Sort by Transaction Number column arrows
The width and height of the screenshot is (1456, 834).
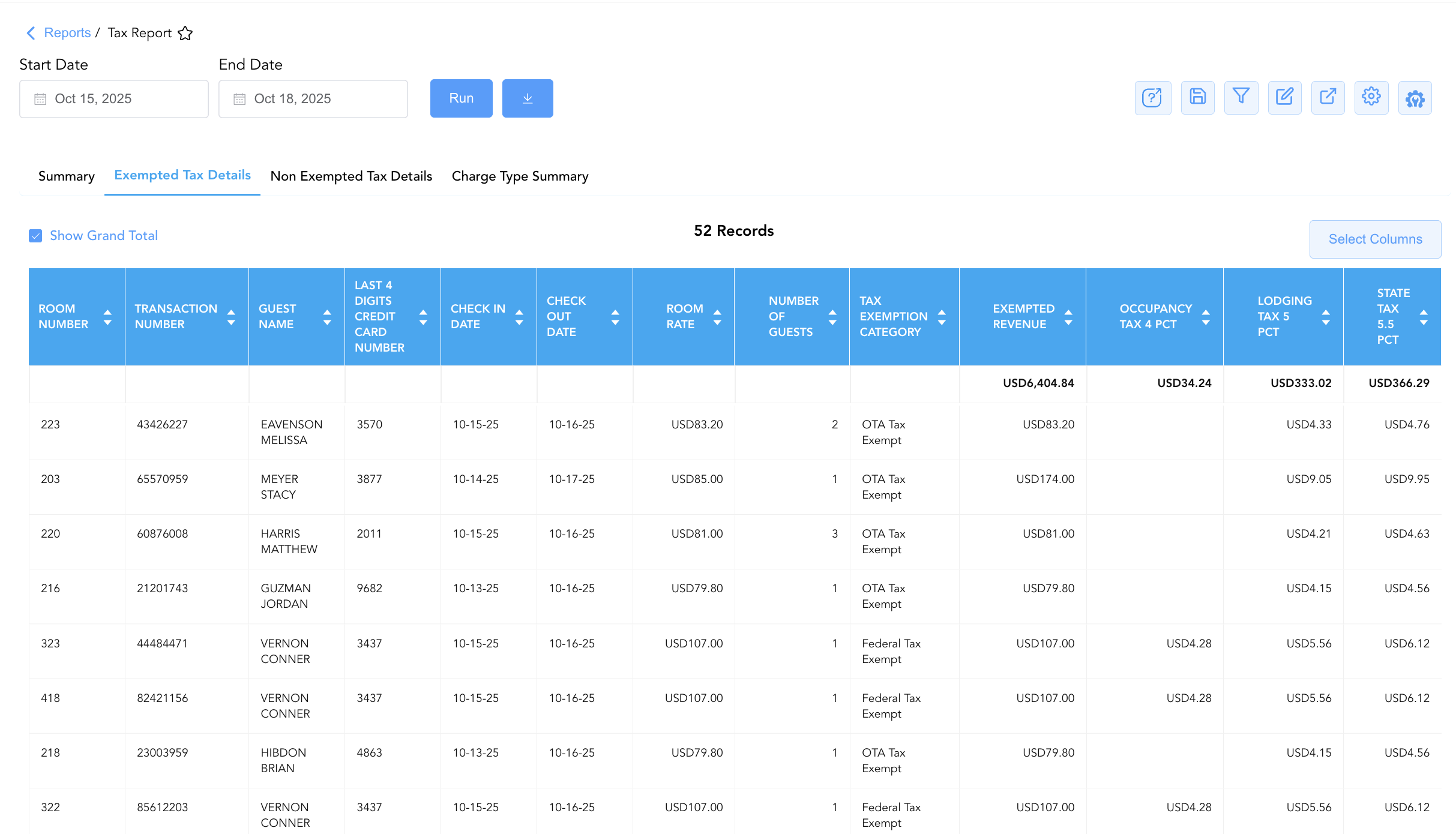pos(231,317)
